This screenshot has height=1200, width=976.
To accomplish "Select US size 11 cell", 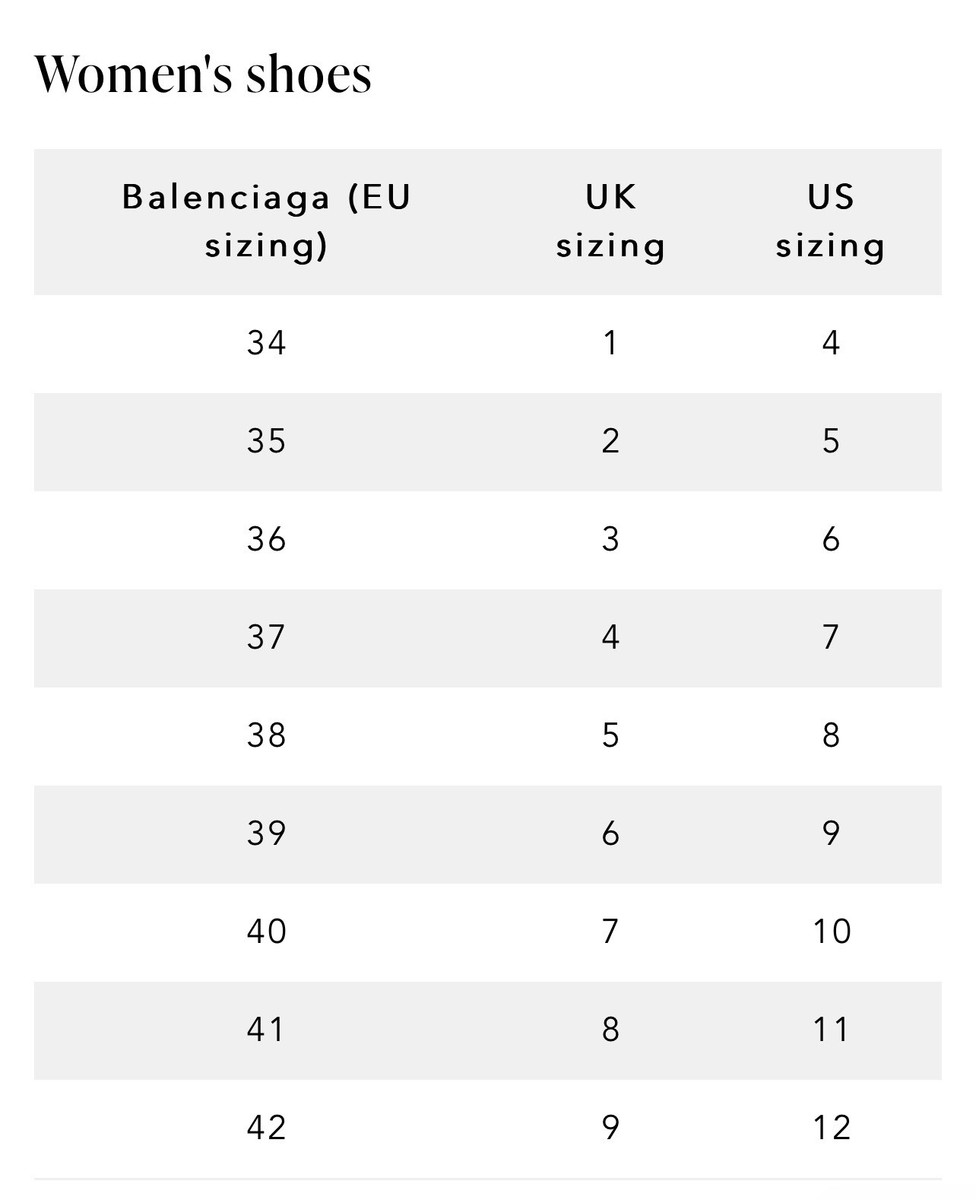I will point(831,1029).
